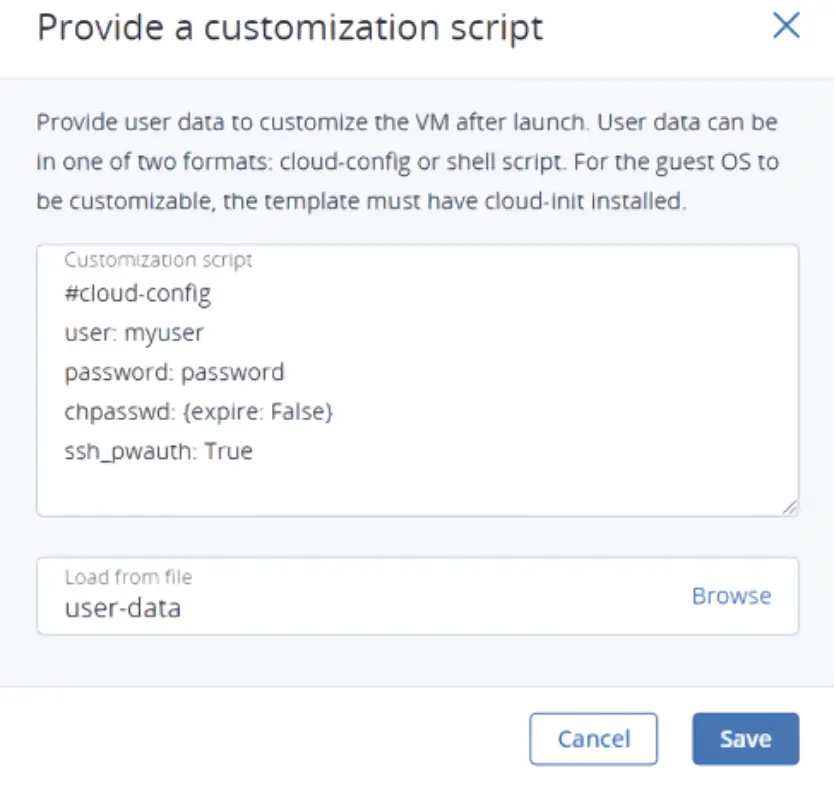Open the file picker via Browse
The height and width of the screenshot is (787, 836).
coord(731,596)
